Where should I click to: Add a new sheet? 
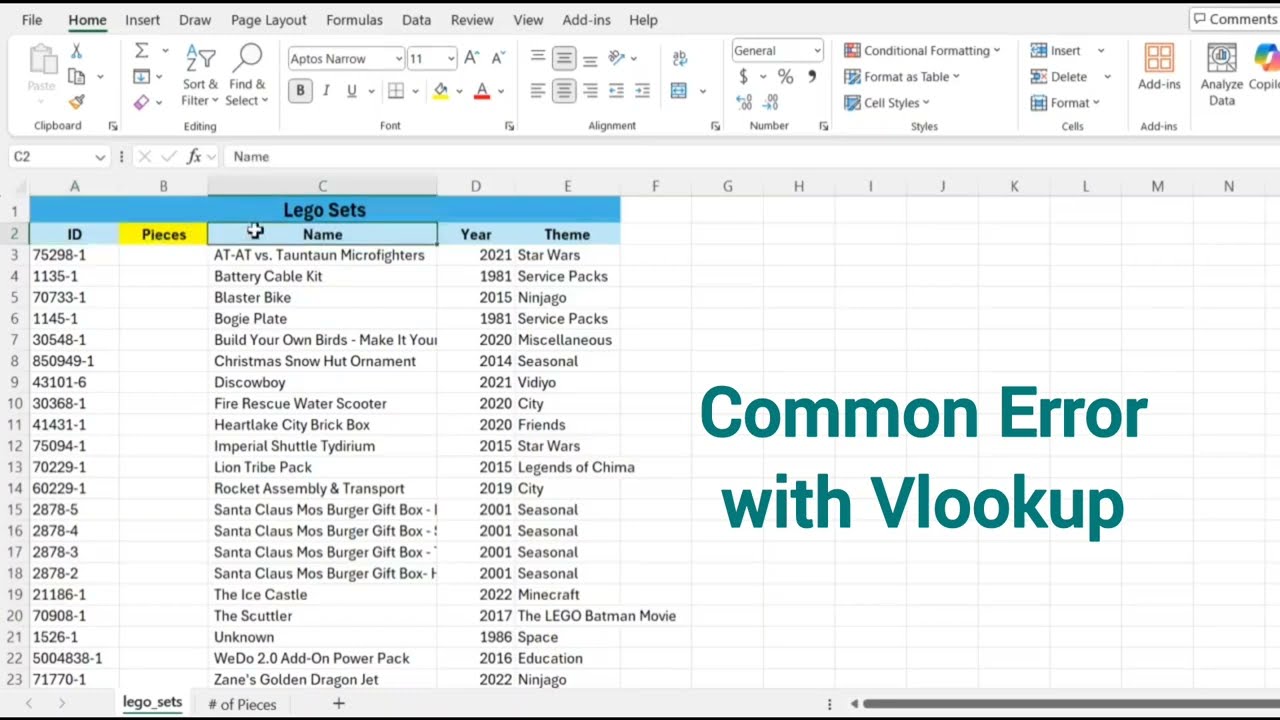coord(339,704)
